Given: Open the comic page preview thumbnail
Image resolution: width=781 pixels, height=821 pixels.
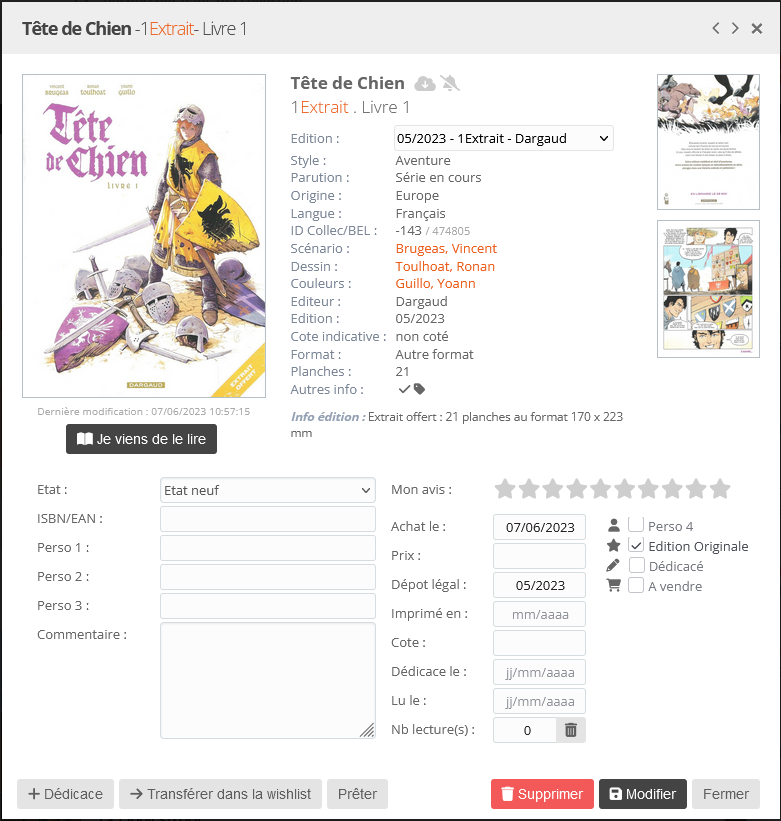Looking at the screenshot, I should (x=708, y=289).
